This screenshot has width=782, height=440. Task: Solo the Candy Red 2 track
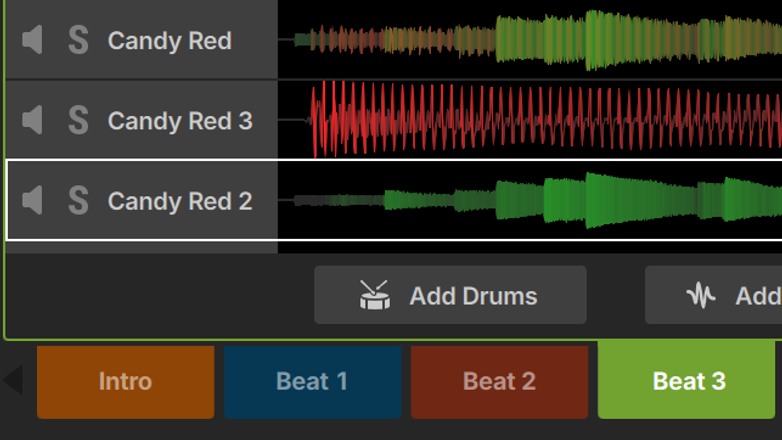pos(78,201)
